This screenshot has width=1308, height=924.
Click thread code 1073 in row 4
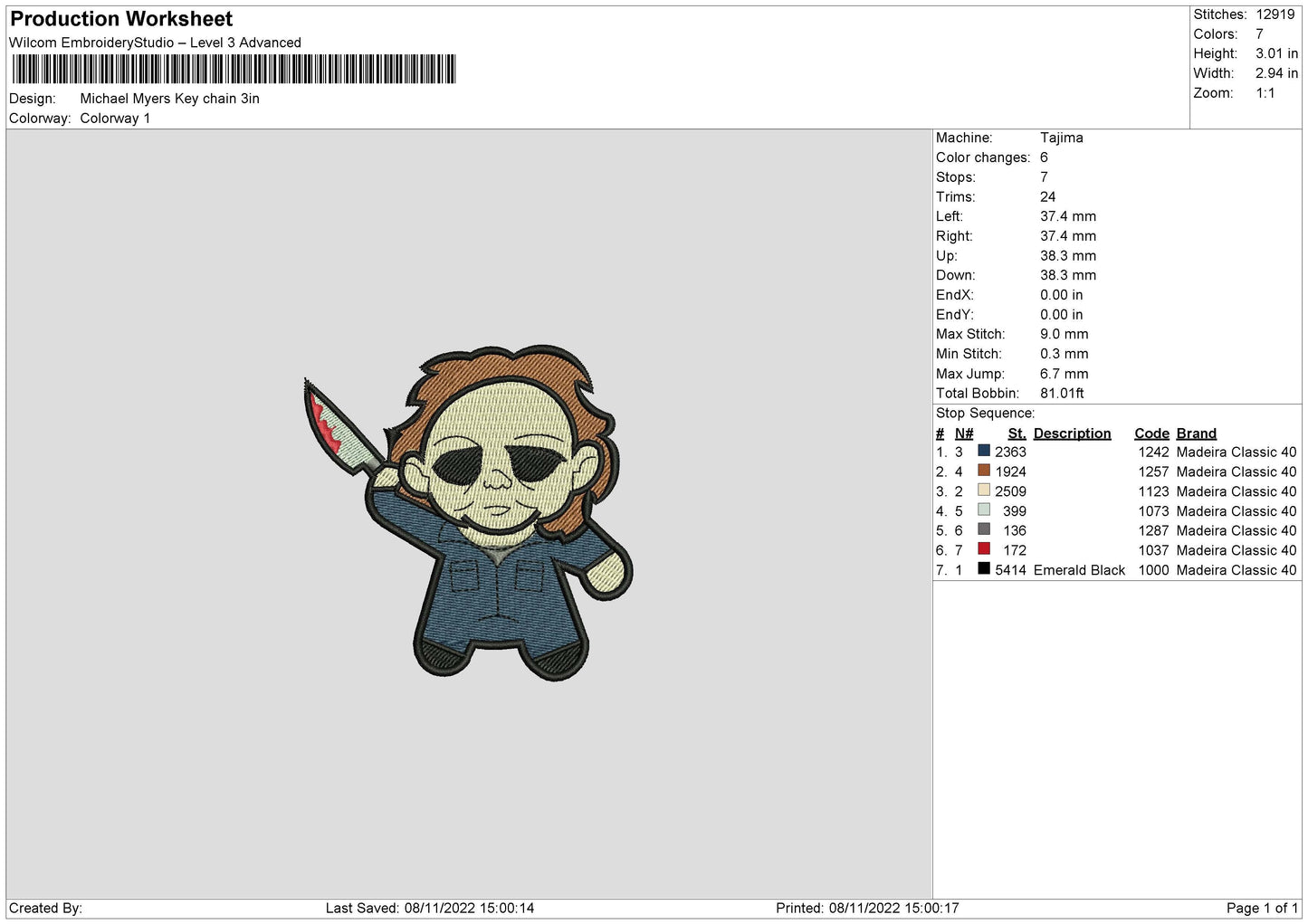[1153, 511]
